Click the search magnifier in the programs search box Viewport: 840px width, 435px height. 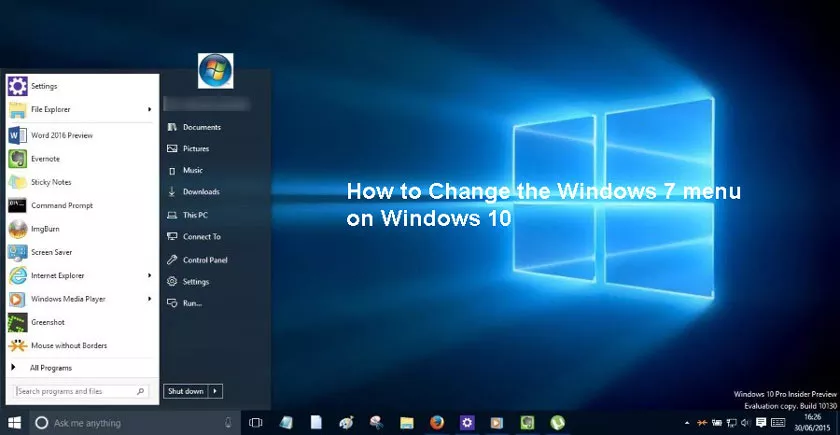[x=140, y=392]
